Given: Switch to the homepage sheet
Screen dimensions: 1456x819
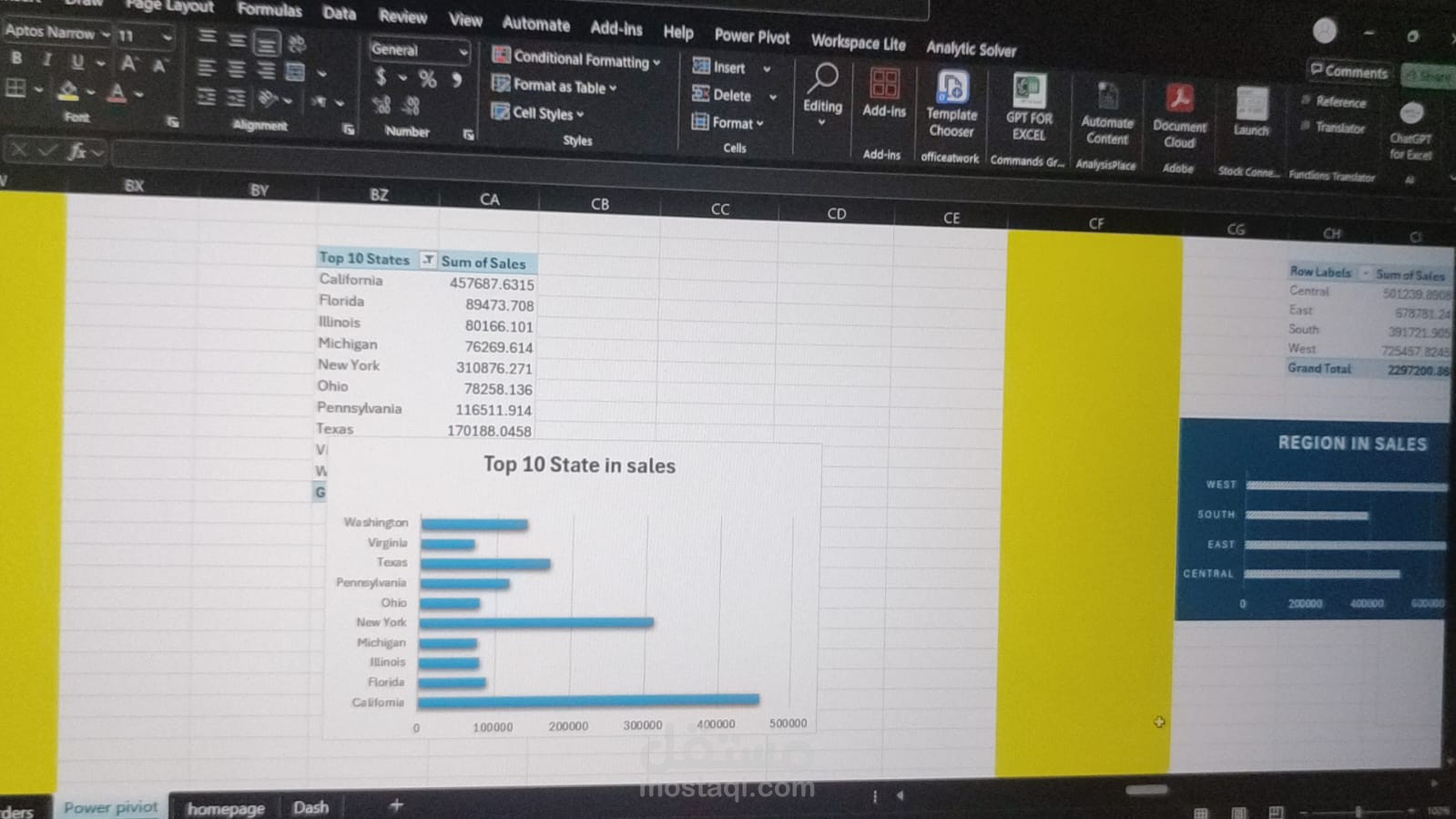Looking at the screenshot, I should pos(226,808).
